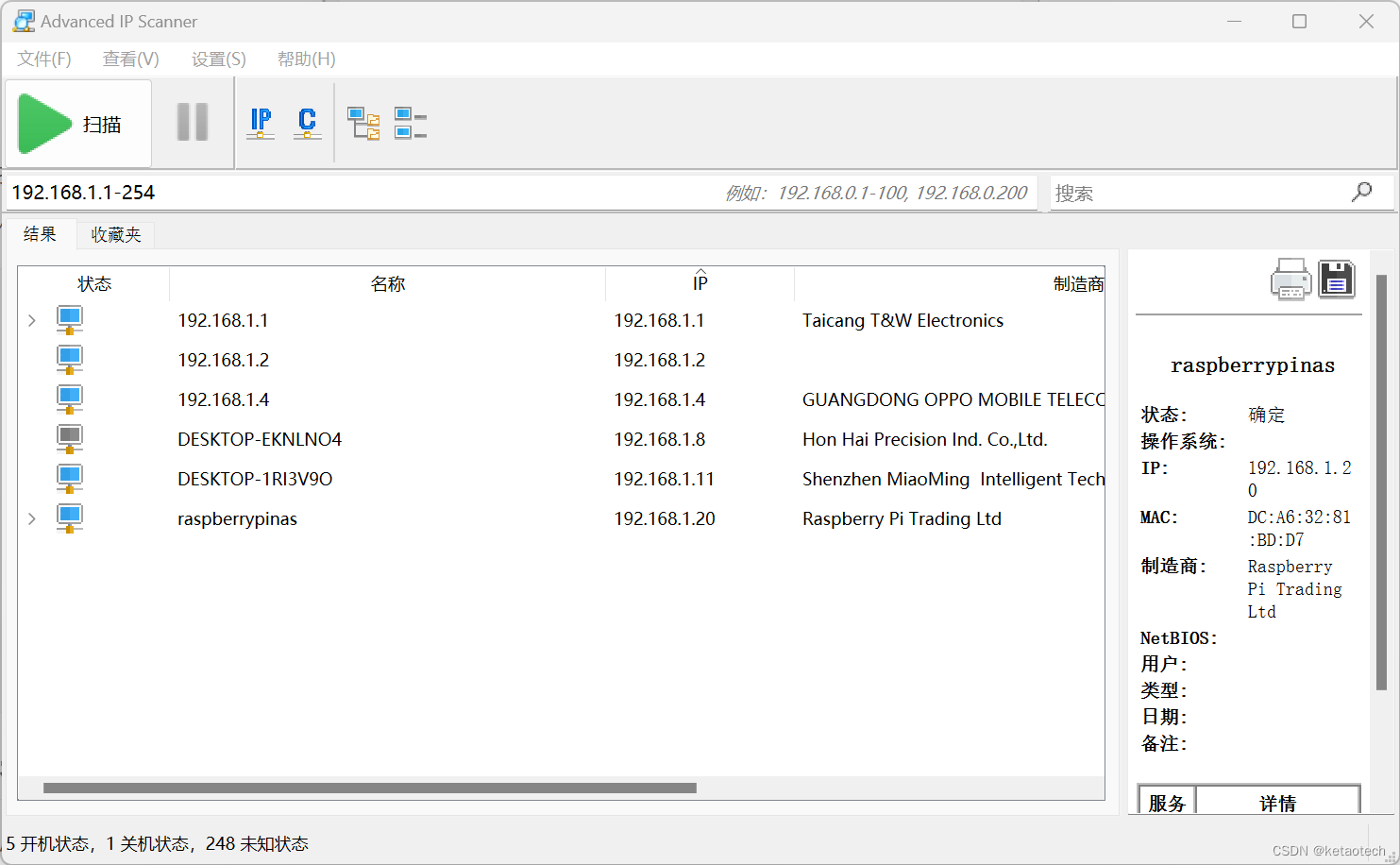The image size is (1400, 865).
Task: Click the collapse all list icon
Action: coord(411,123)
